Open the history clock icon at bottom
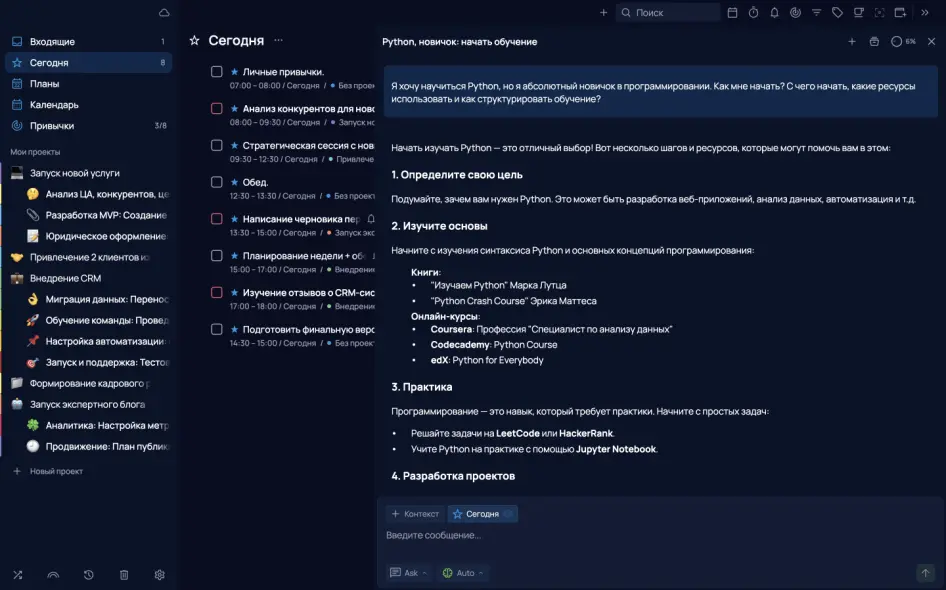Image resolution: width=946 pixels, height=590 pixels. [x=89, y=575]
